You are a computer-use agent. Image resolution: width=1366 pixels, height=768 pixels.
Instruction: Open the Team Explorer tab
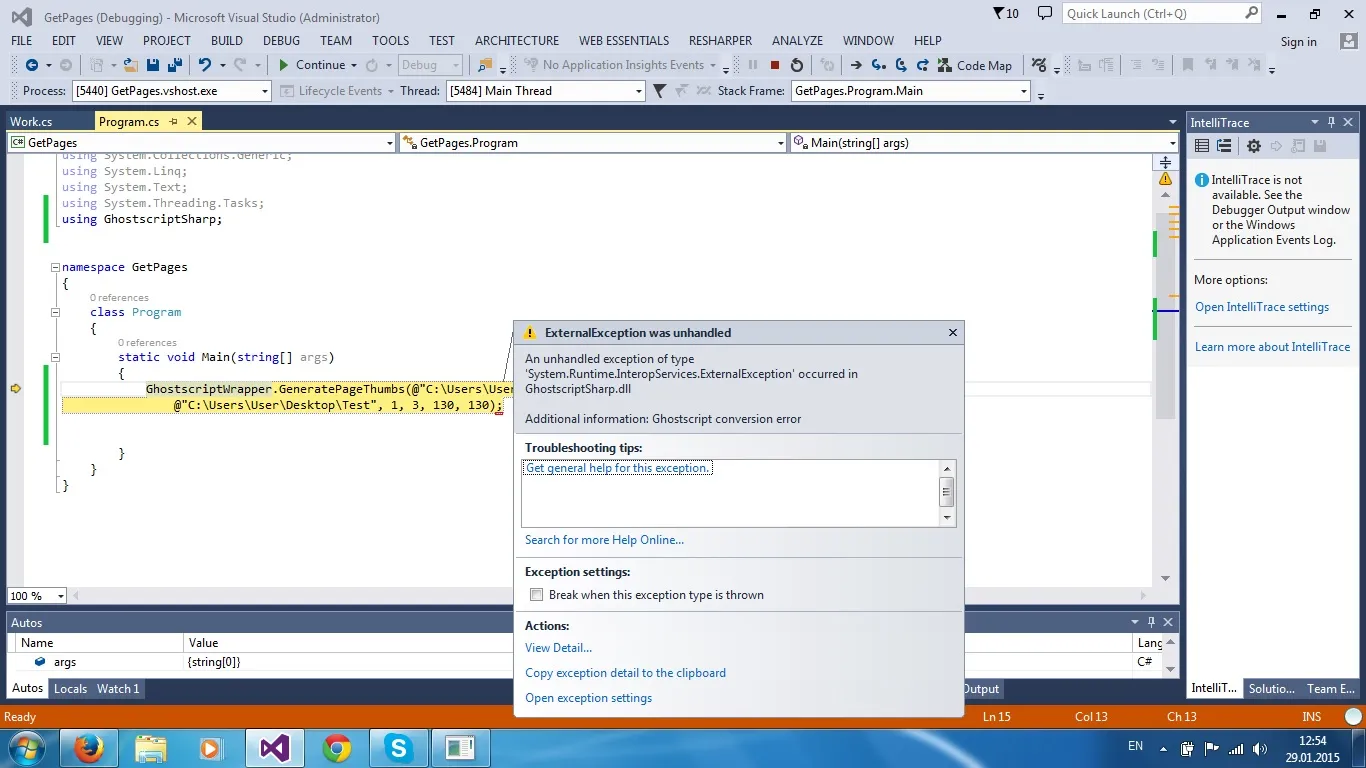[x=1330, y=689]
